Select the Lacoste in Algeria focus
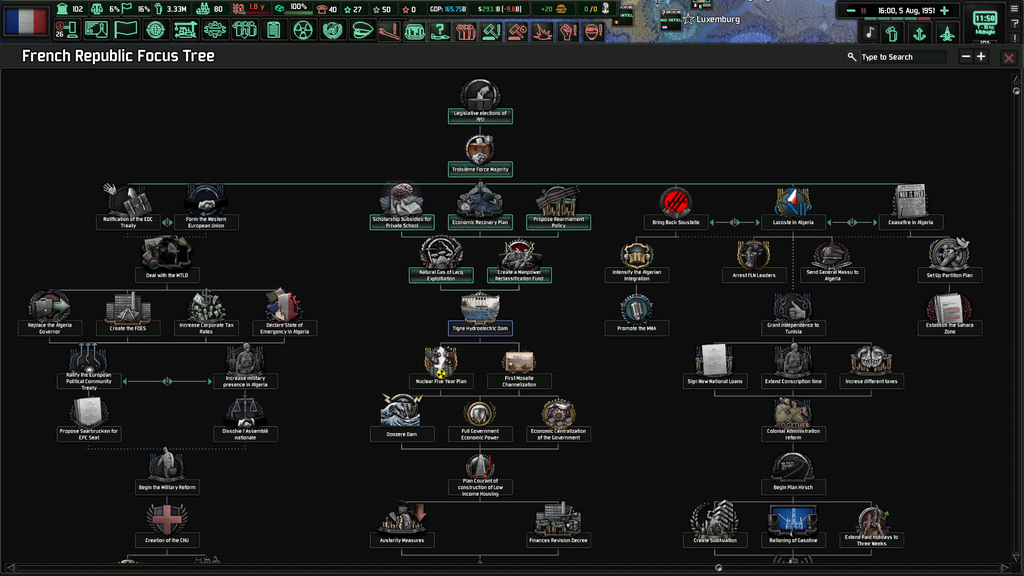This screenshot has width=1024, height=576. click(793, 206)
